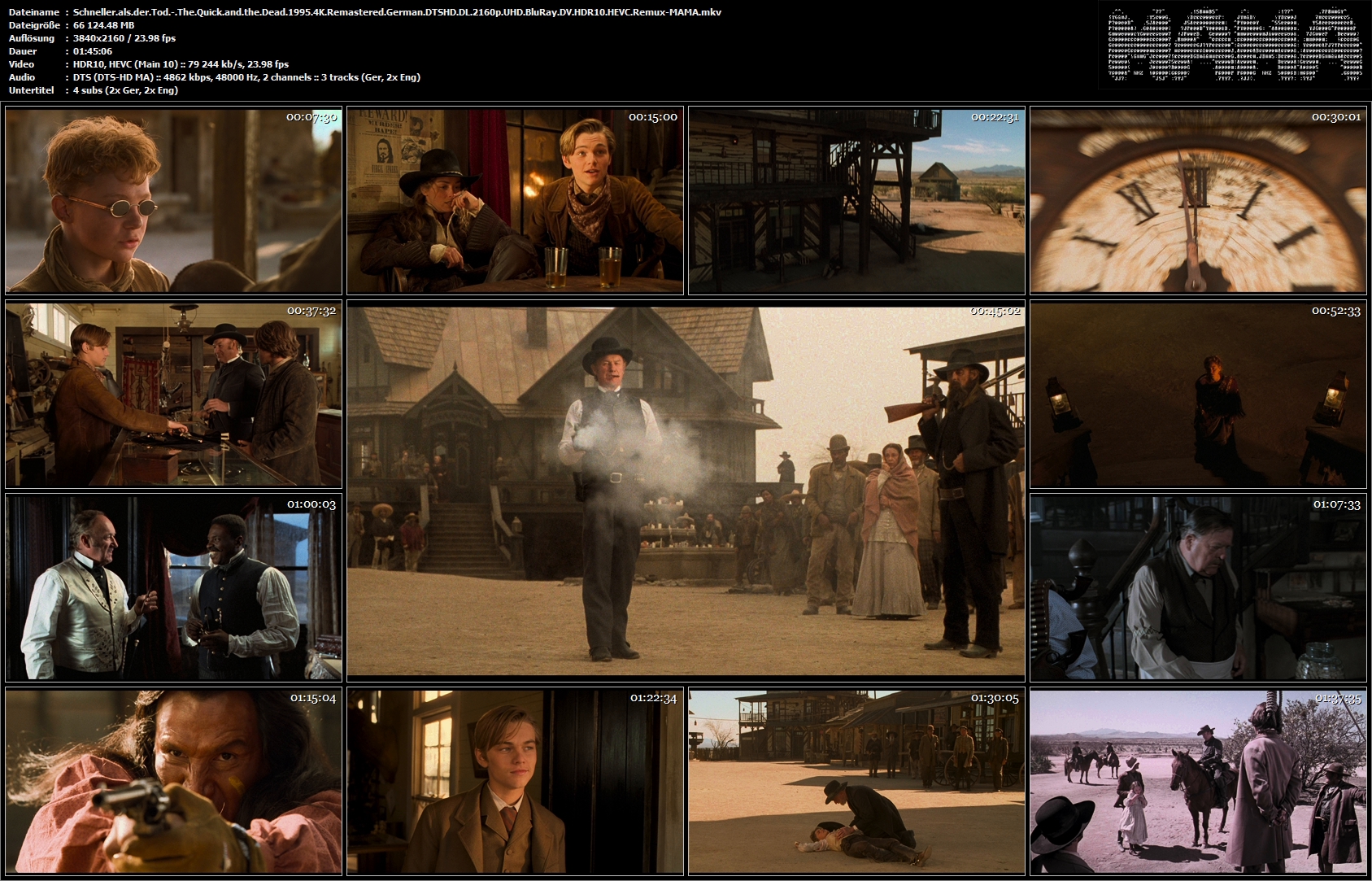
Task: Click the ASCII art logo in the header
Action: (1235, 46)
